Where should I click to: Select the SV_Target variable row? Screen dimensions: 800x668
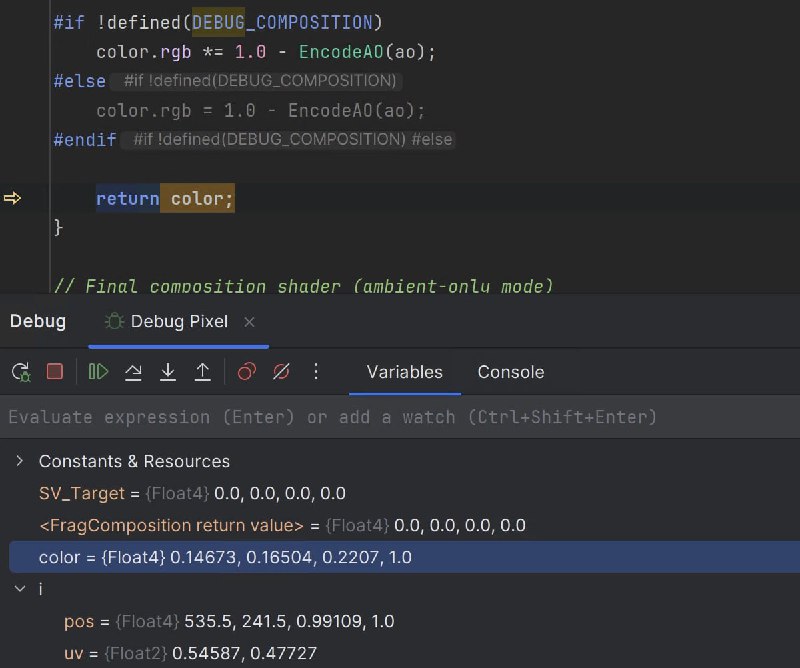[x=400, y=493]
